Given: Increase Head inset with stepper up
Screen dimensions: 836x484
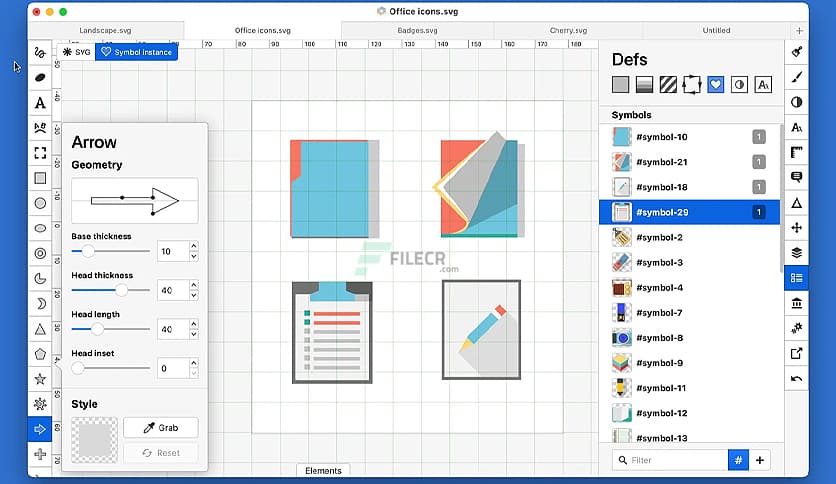Looking at the screenshot, I should click(x=194, y=362).
